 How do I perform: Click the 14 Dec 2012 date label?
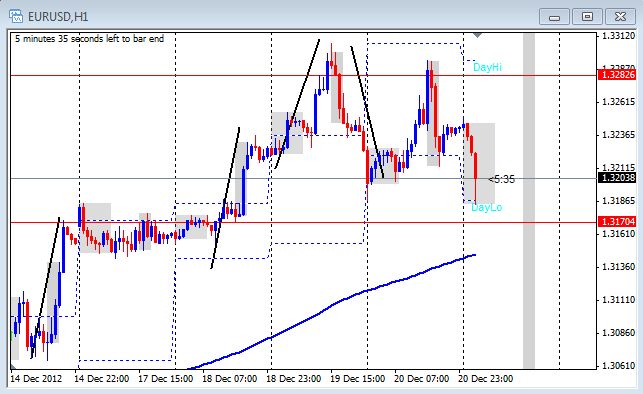click(x=36, y=378)
